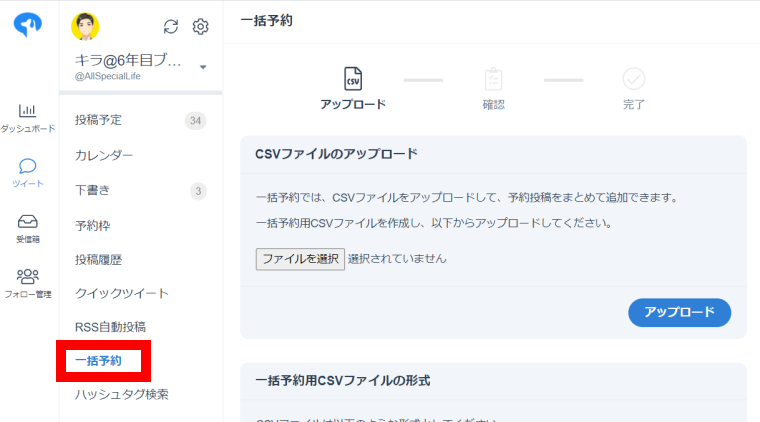
Task: Click the profile avatar picture
Action: coord(86,27)
